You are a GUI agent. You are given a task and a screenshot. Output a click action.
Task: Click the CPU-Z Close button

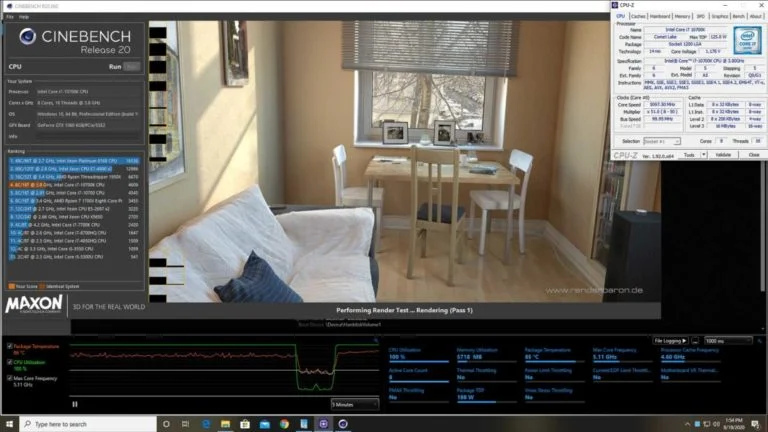point(753,155)
